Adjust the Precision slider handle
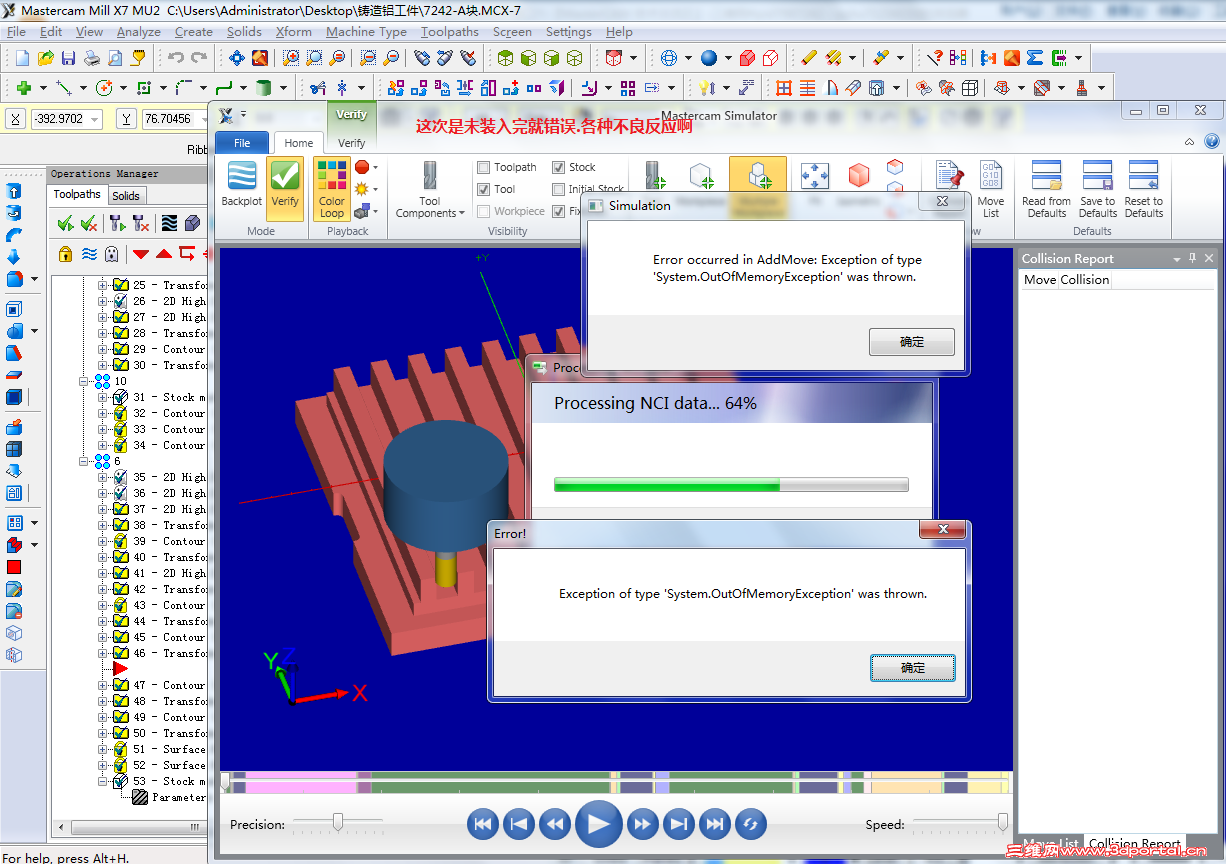 click(x=338, y=822)
